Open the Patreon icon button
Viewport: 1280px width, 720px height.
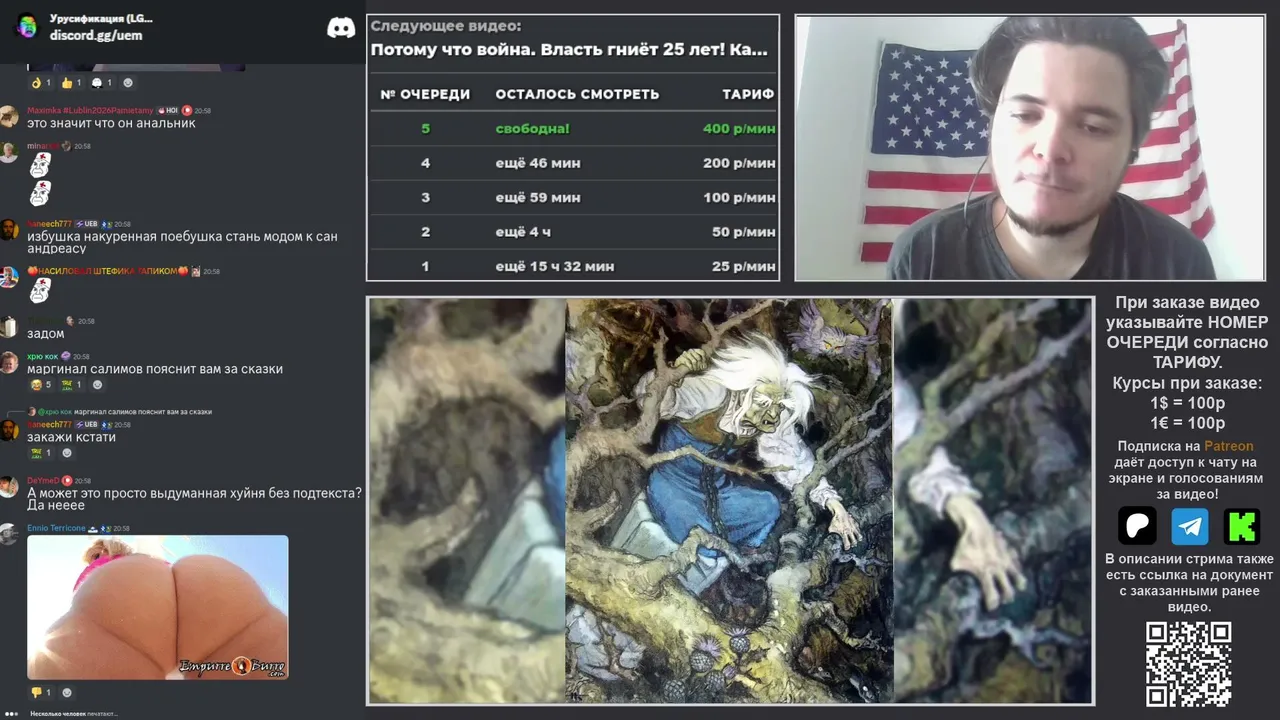(1137, 526)
